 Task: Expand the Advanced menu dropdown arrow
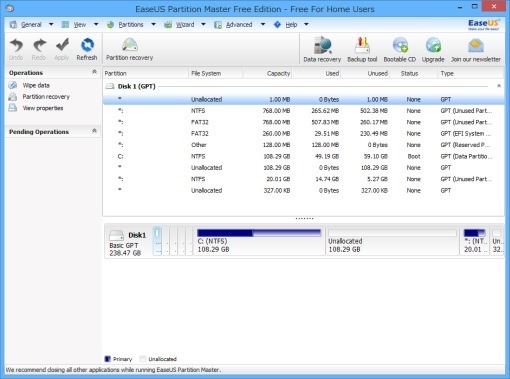(263, 24)
